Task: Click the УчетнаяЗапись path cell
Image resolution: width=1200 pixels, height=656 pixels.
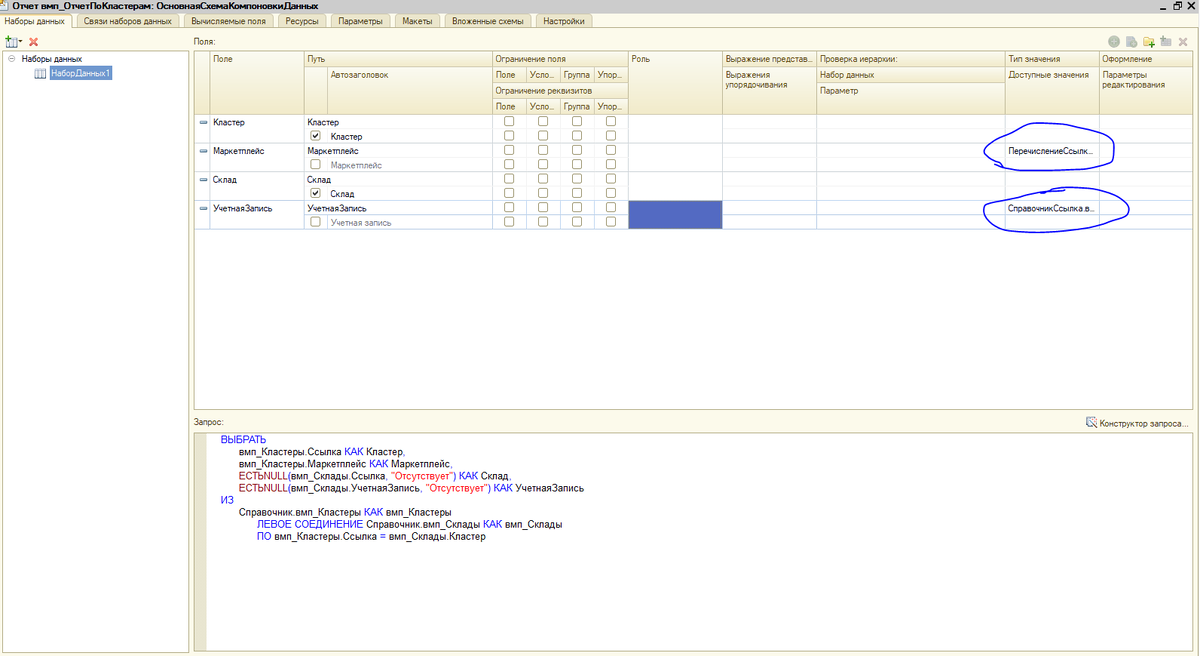Action: [x=398, y=208]
